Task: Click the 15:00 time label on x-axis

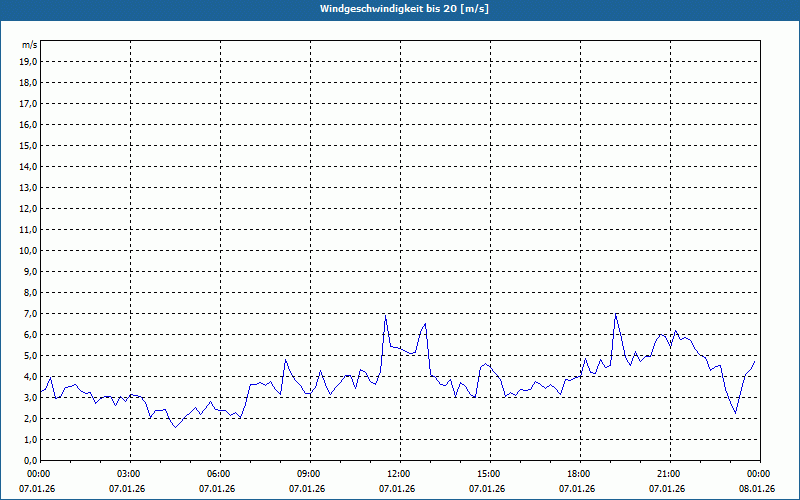Action: tap(489, 473)
